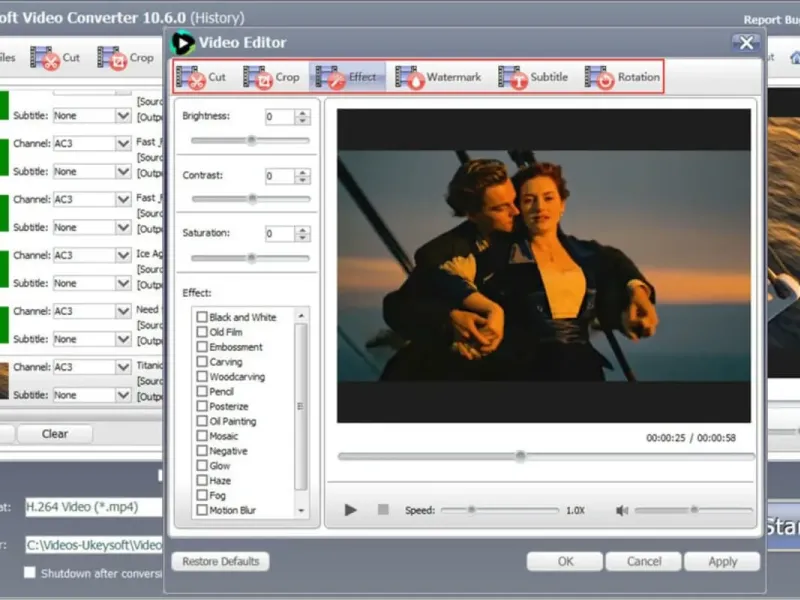Image resolution: width=800 pixels, height=600 pixels.
Task: Toggle the Oil Painting effect
Action: tap(202, 421)
